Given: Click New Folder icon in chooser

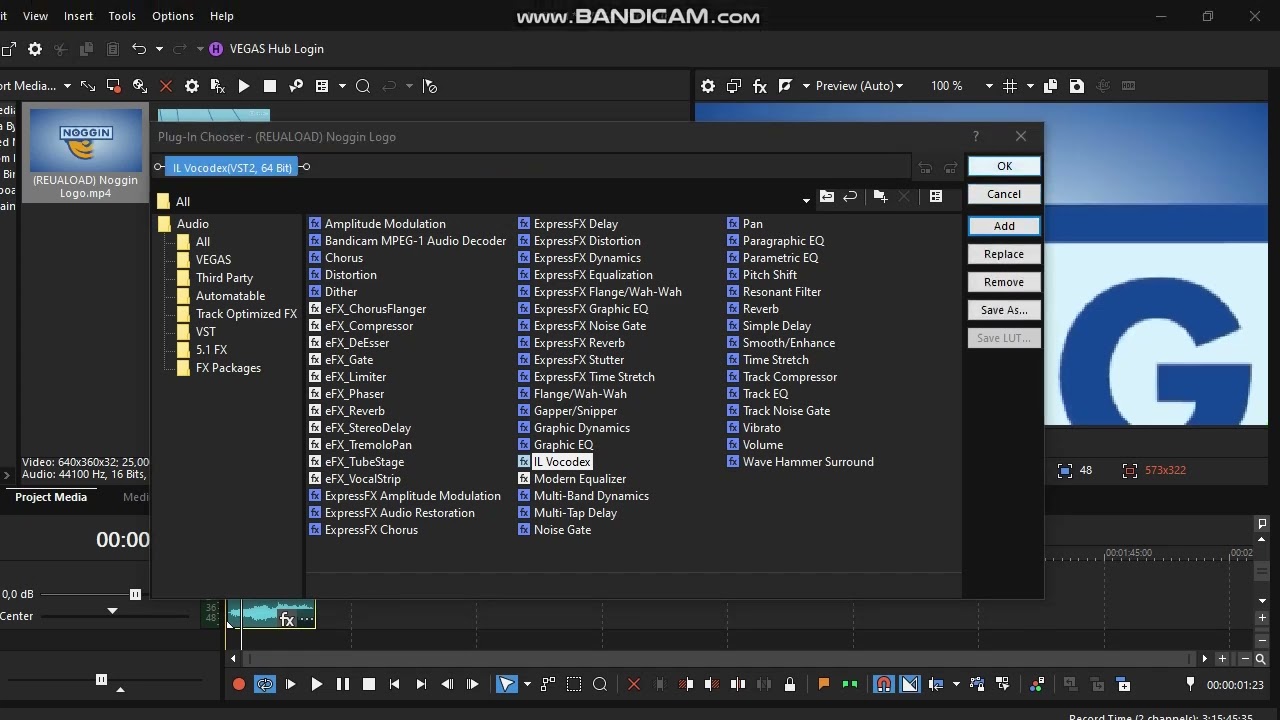Looking at the screenshot, I should [880, 197].
